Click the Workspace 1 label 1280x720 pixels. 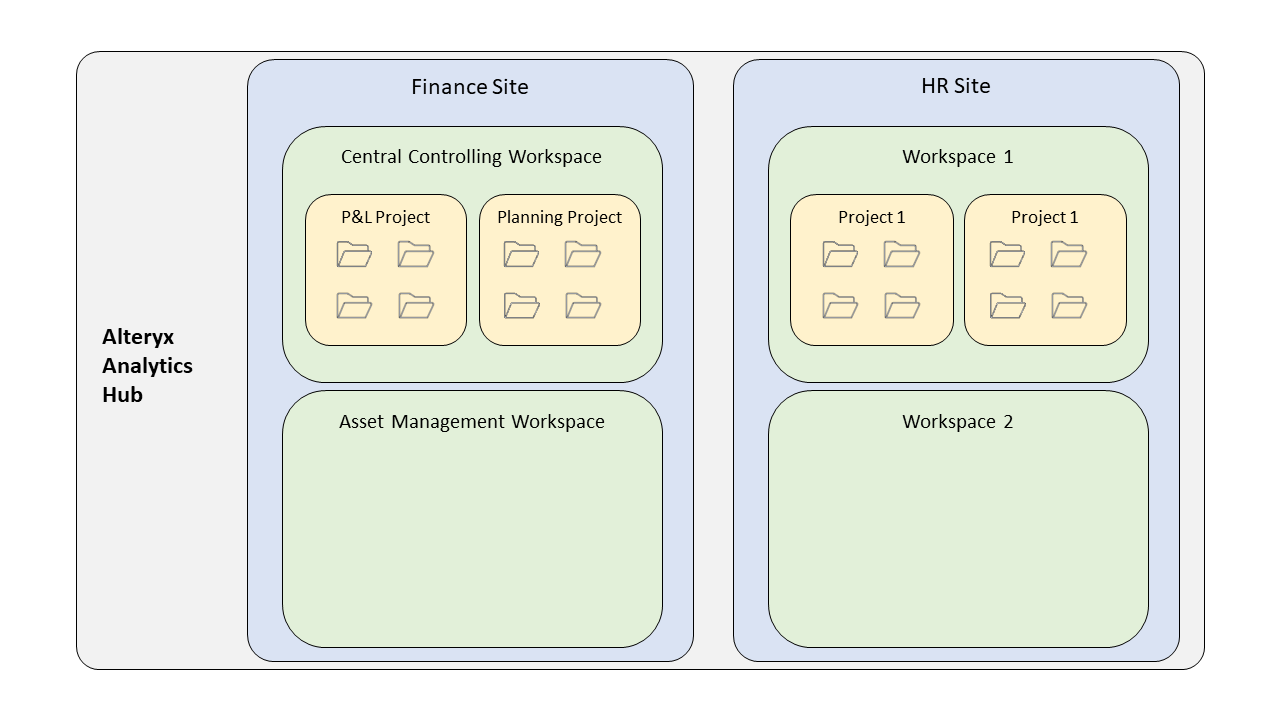(958, 157)
